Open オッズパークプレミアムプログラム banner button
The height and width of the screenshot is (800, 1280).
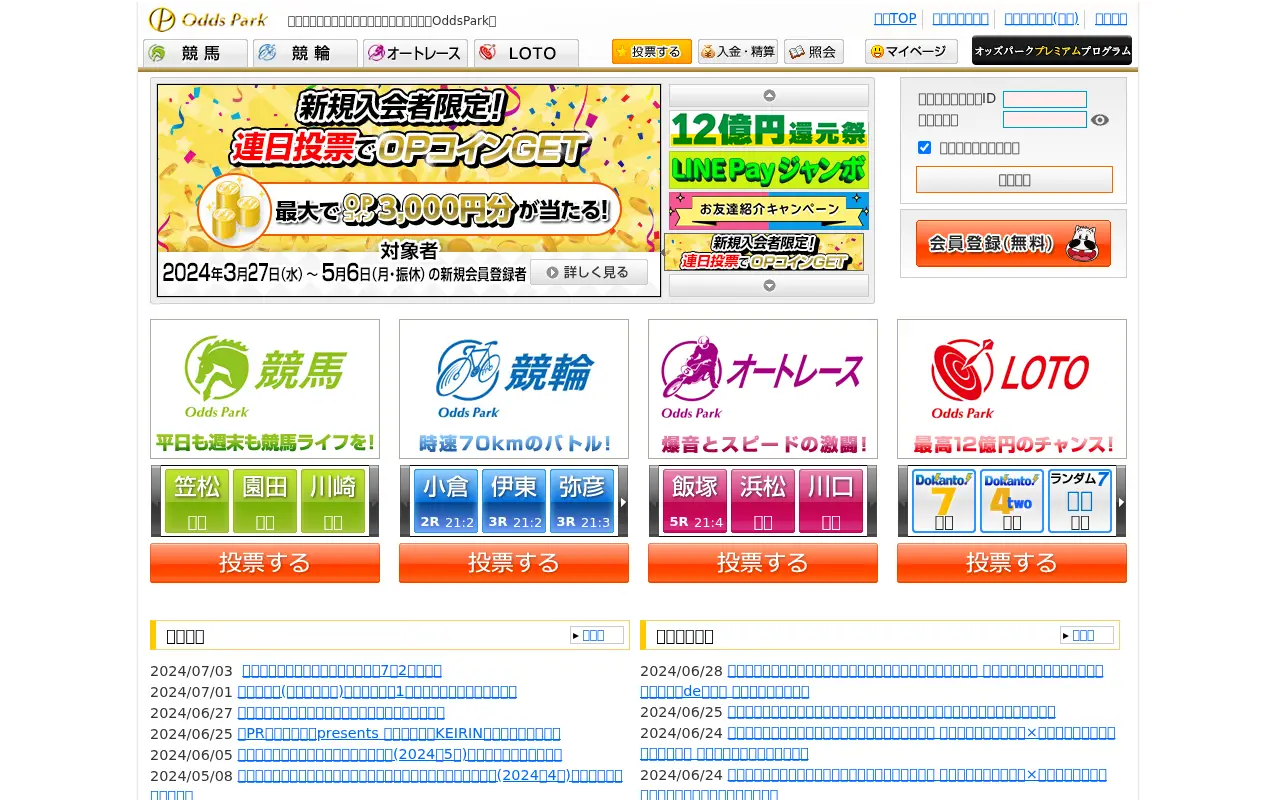click(x=1052, y=50)
